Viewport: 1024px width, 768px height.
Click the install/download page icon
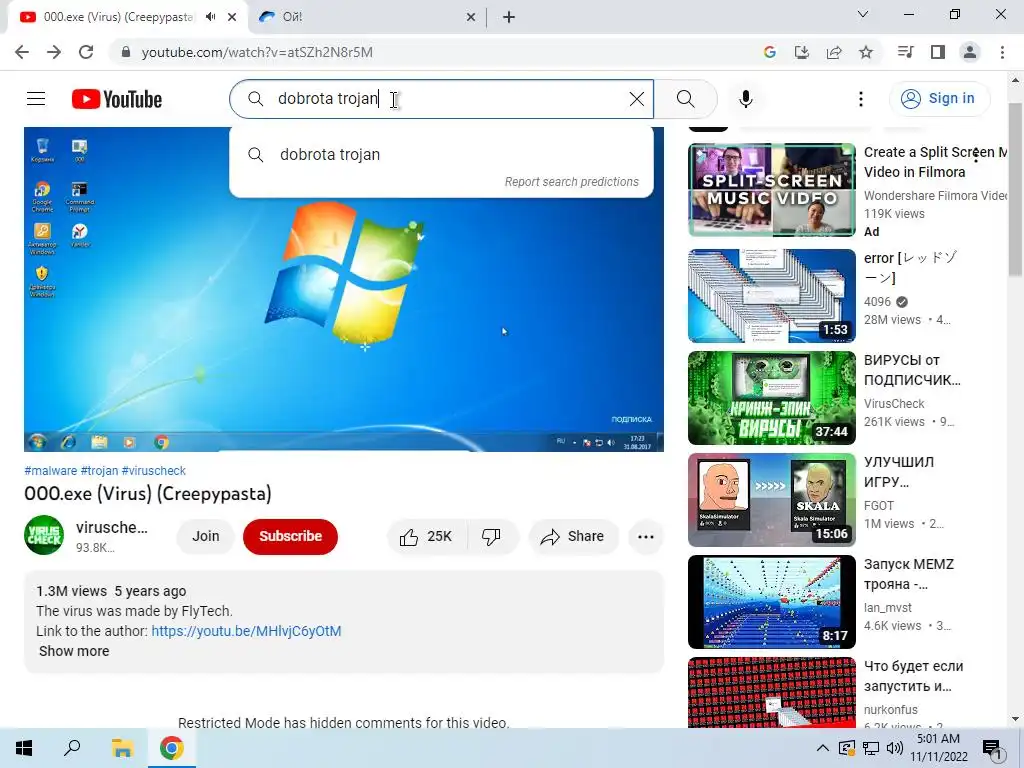click(801, 52)
